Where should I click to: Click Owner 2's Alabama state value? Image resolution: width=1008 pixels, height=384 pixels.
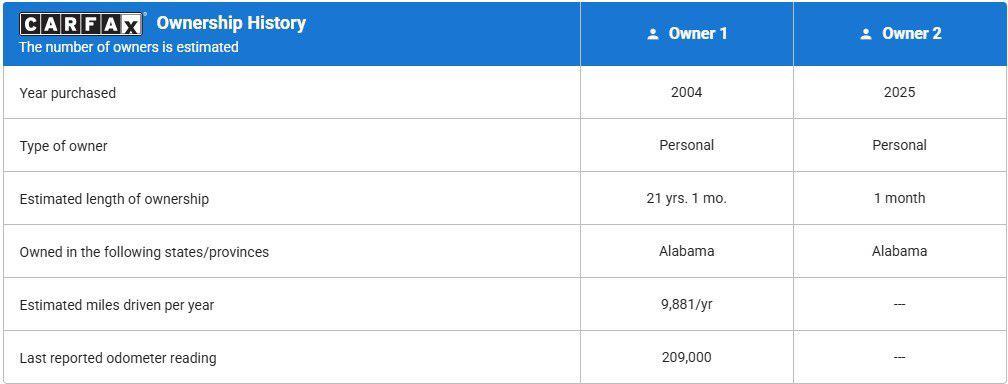899,251
